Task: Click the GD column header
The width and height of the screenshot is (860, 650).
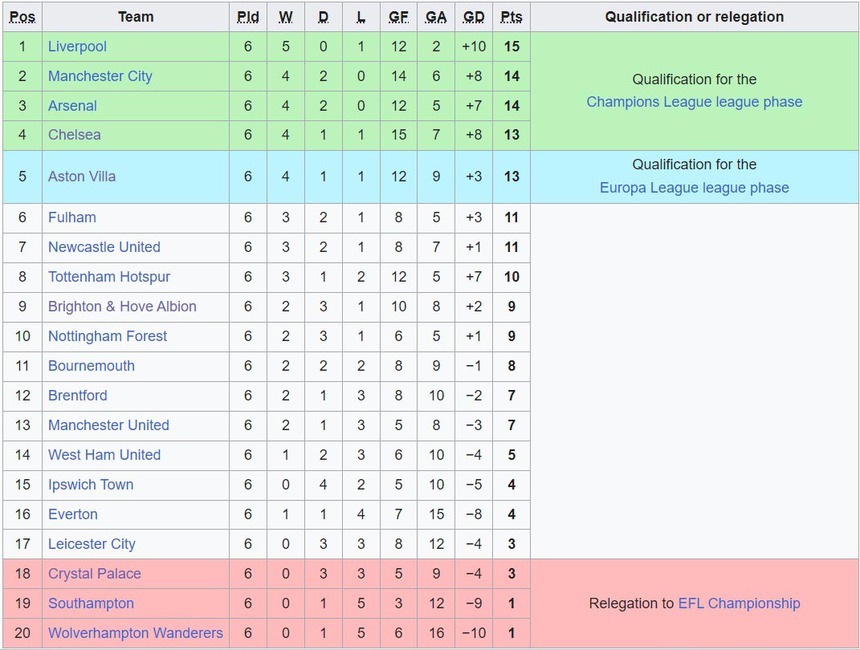Action: coord(474,17)
